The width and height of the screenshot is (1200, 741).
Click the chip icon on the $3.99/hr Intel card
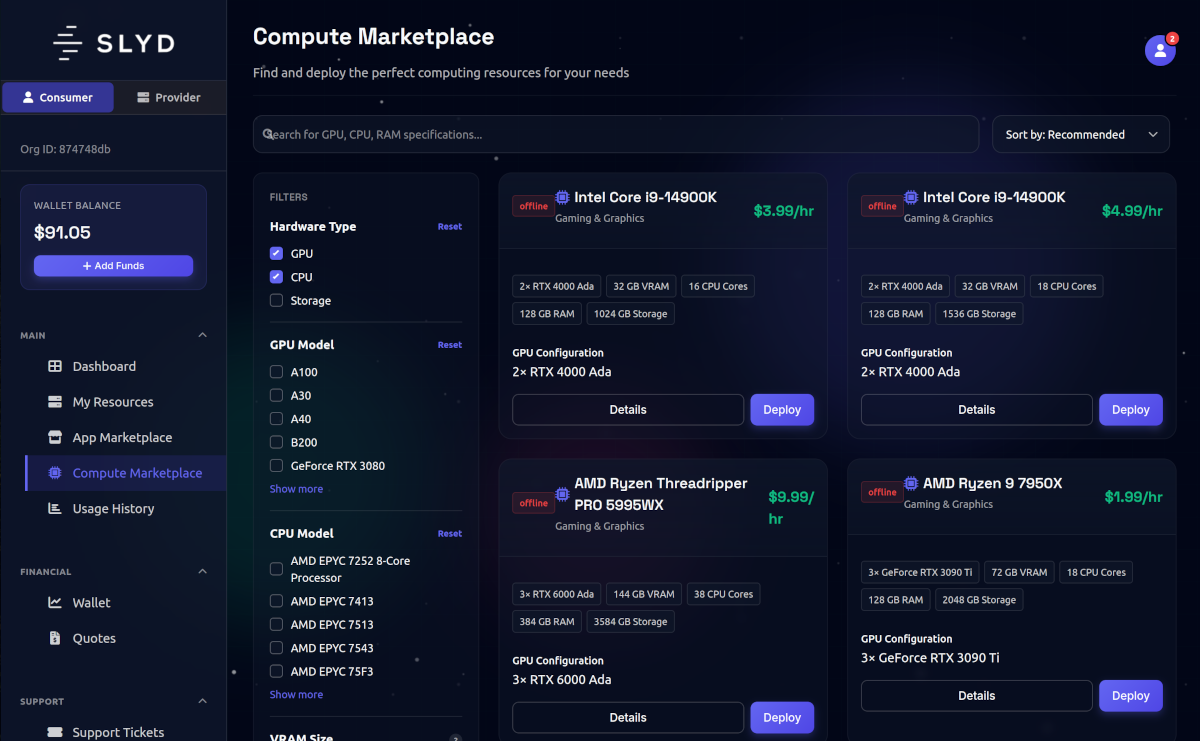pos(563,197)
